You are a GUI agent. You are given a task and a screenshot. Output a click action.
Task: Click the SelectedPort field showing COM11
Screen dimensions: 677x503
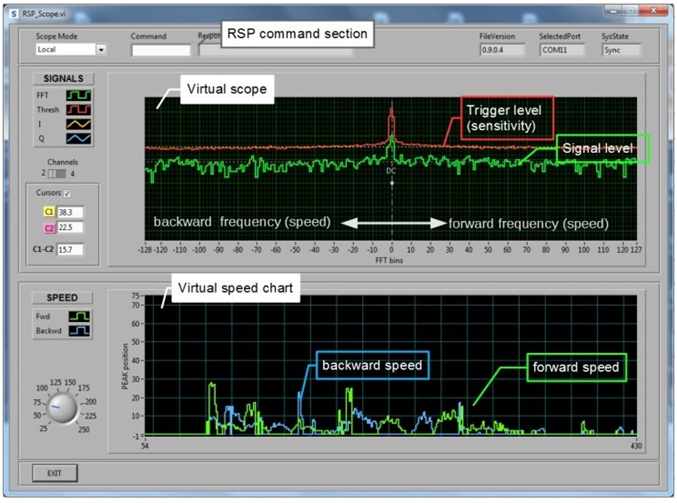(x=562, y=50)
